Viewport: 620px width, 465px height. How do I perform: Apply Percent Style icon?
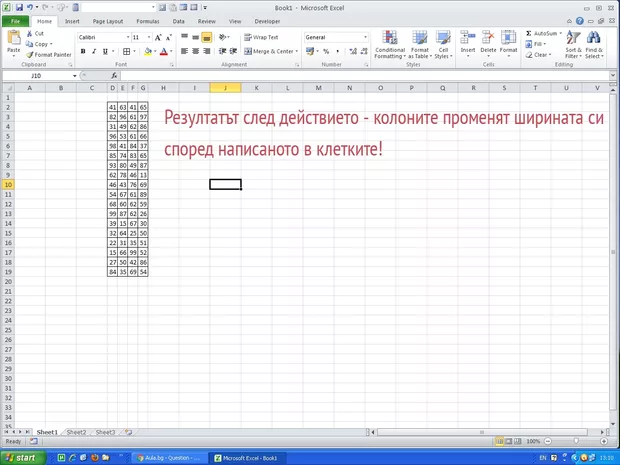point(326,51)
